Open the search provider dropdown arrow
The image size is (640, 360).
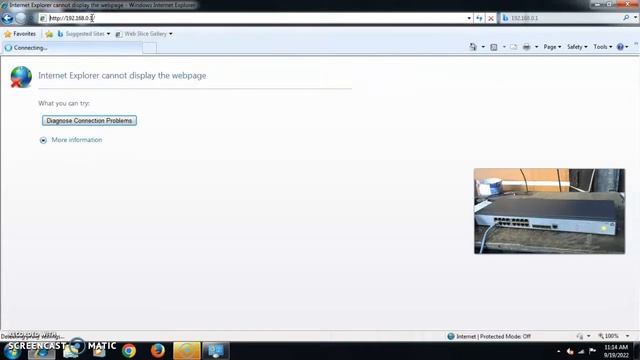tap(636, 18)
